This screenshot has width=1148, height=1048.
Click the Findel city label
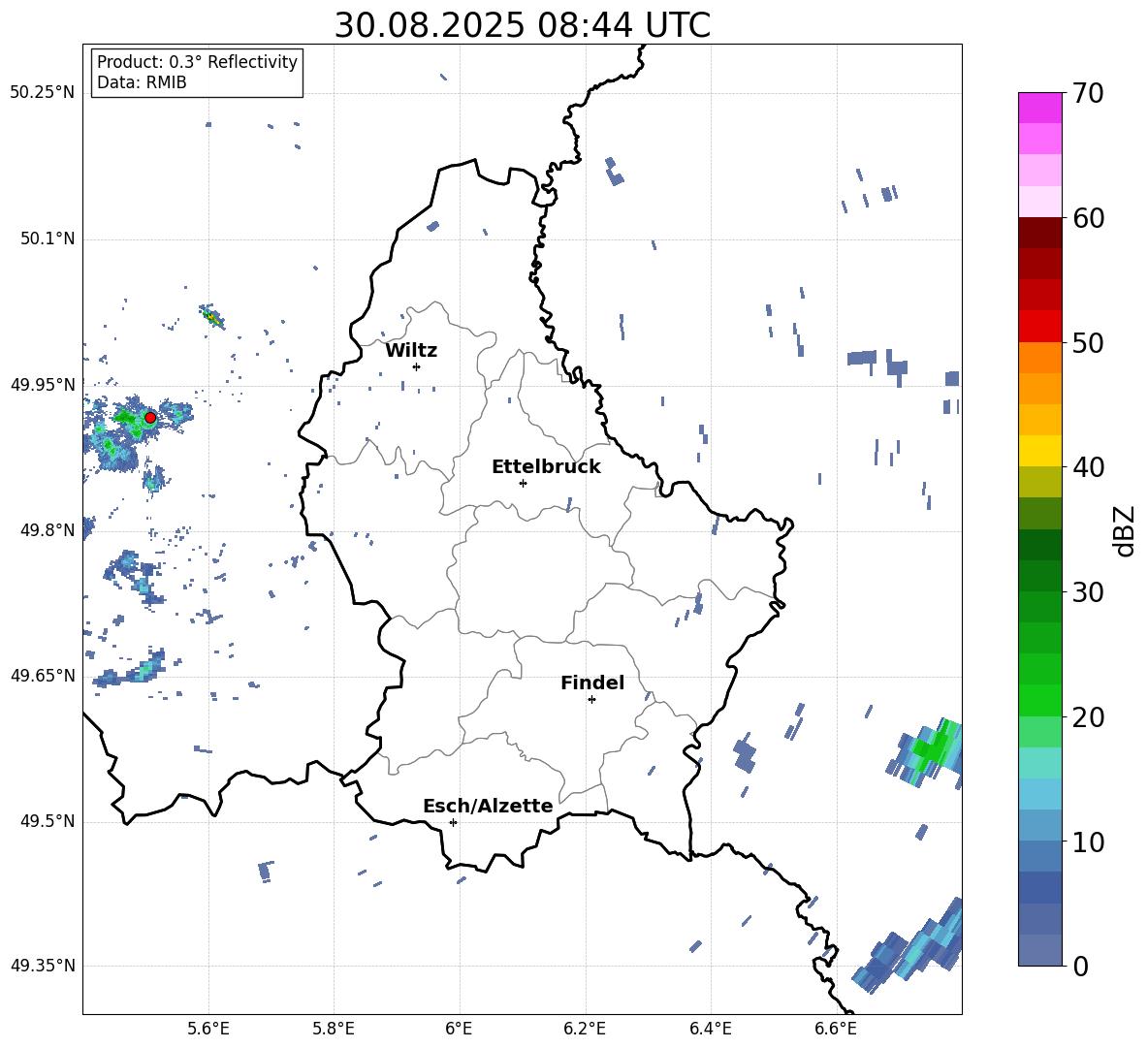click(x=592, y=683)
